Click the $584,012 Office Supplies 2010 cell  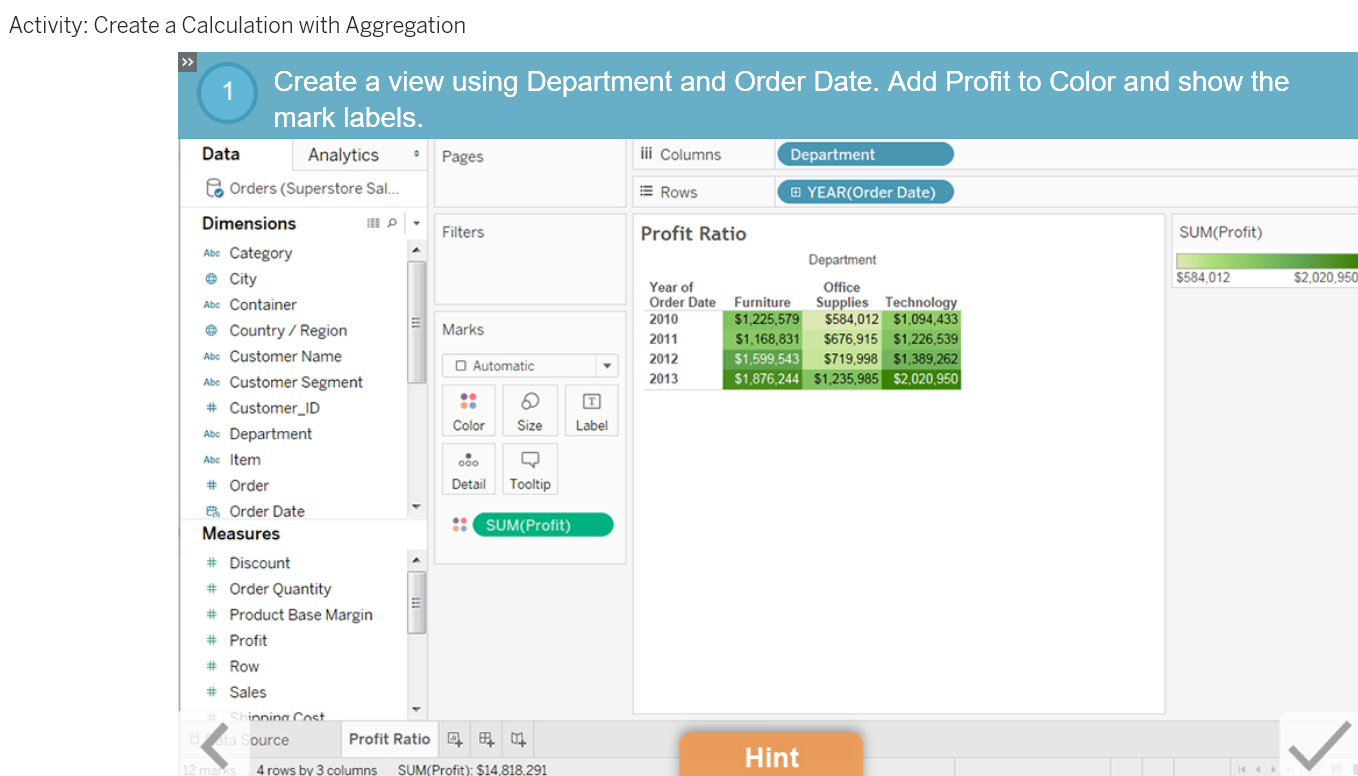click(842, 320)
